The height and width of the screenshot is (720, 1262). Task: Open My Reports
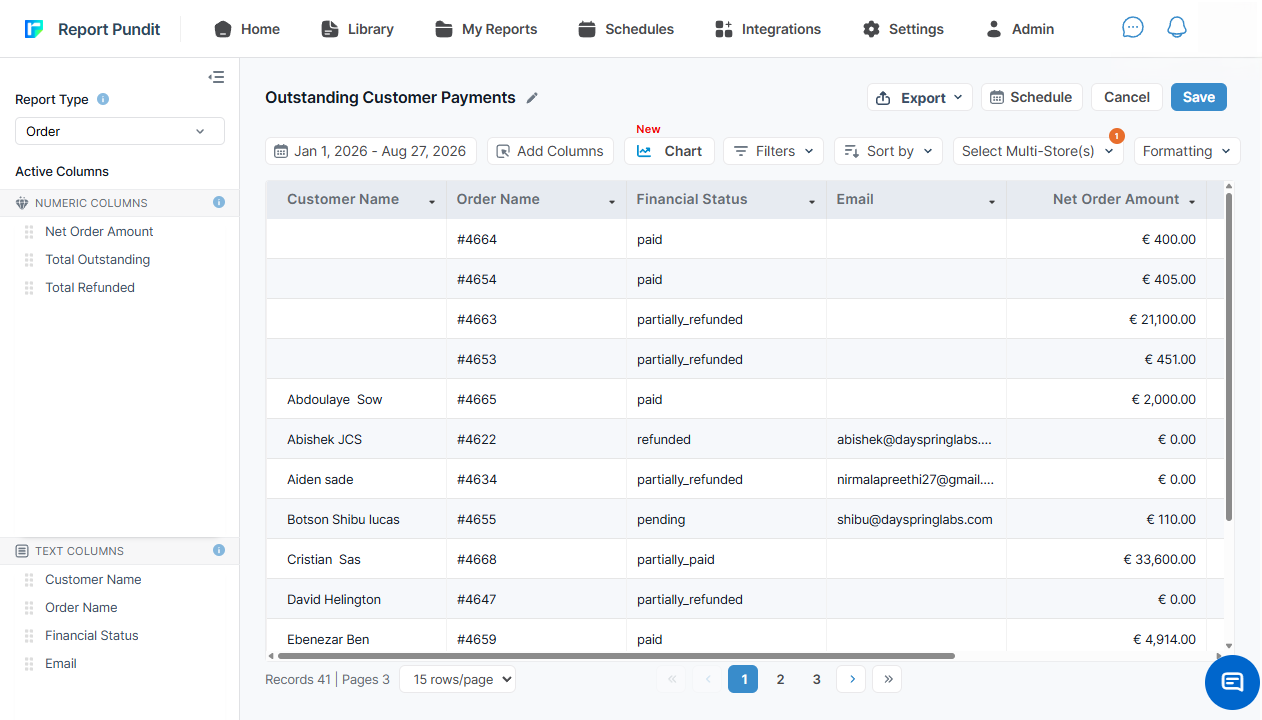[x=486, y=29]
